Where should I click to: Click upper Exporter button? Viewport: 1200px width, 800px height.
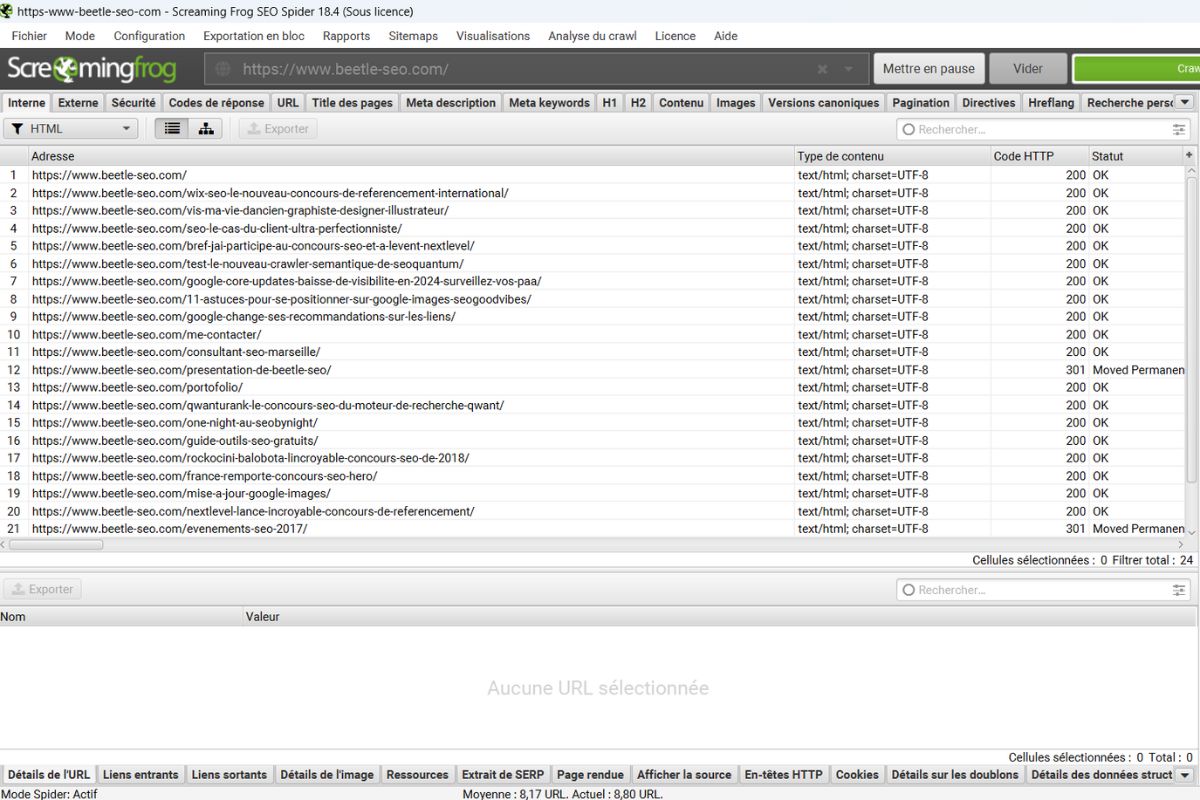pos(278,129)
